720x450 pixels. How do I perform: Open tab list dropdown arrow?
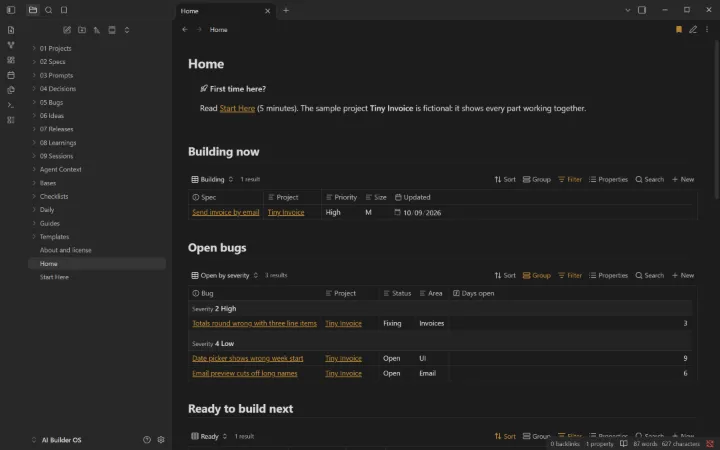point(627,10)
